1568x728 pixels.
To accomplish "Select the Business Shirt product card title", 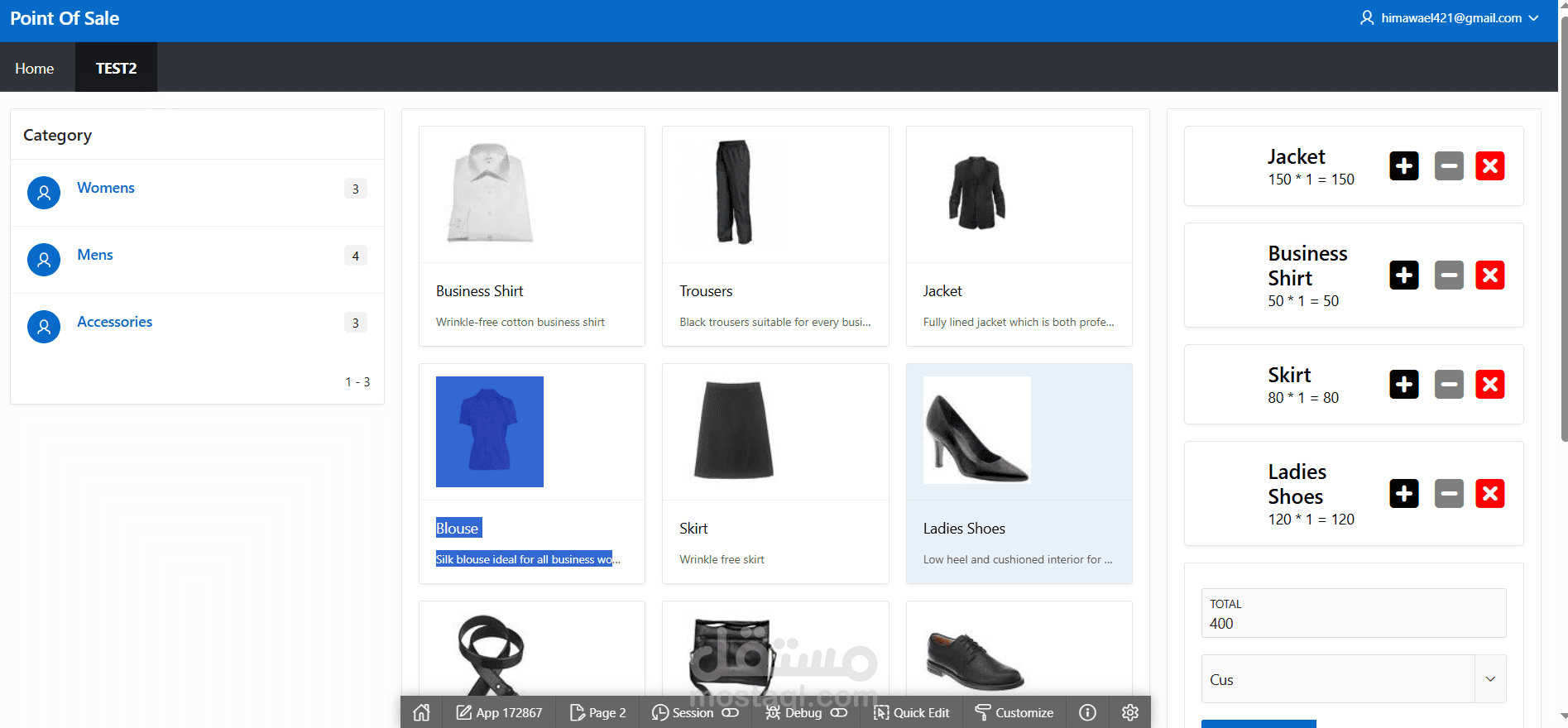I will click(480, 291).
